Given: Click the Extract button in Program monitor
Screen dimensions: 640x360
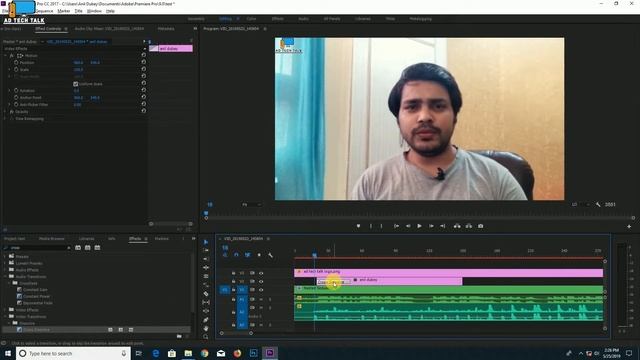Looking at the screenshot, I should tap(469, 226).
